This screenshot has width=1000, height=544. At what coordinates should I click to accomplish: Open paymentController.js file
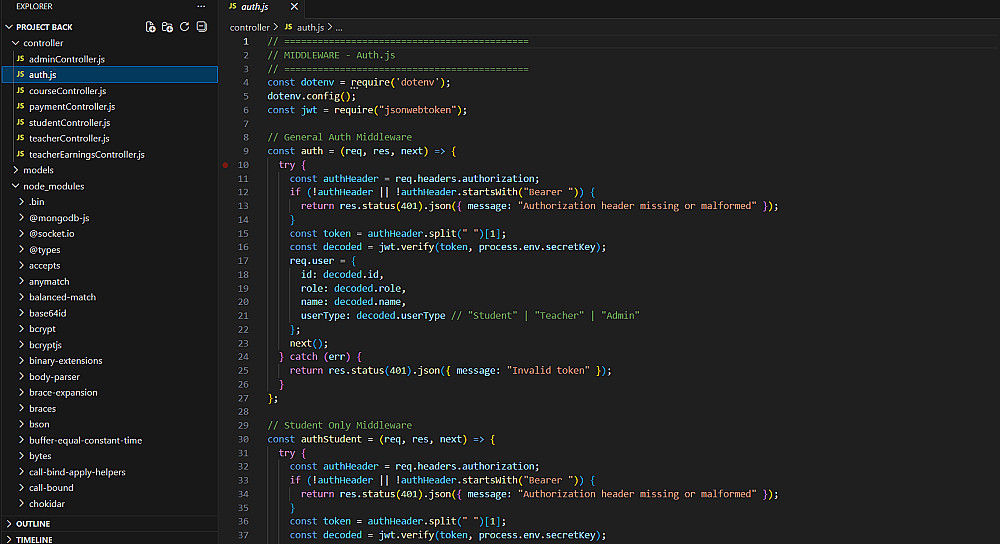click(71, 106)
